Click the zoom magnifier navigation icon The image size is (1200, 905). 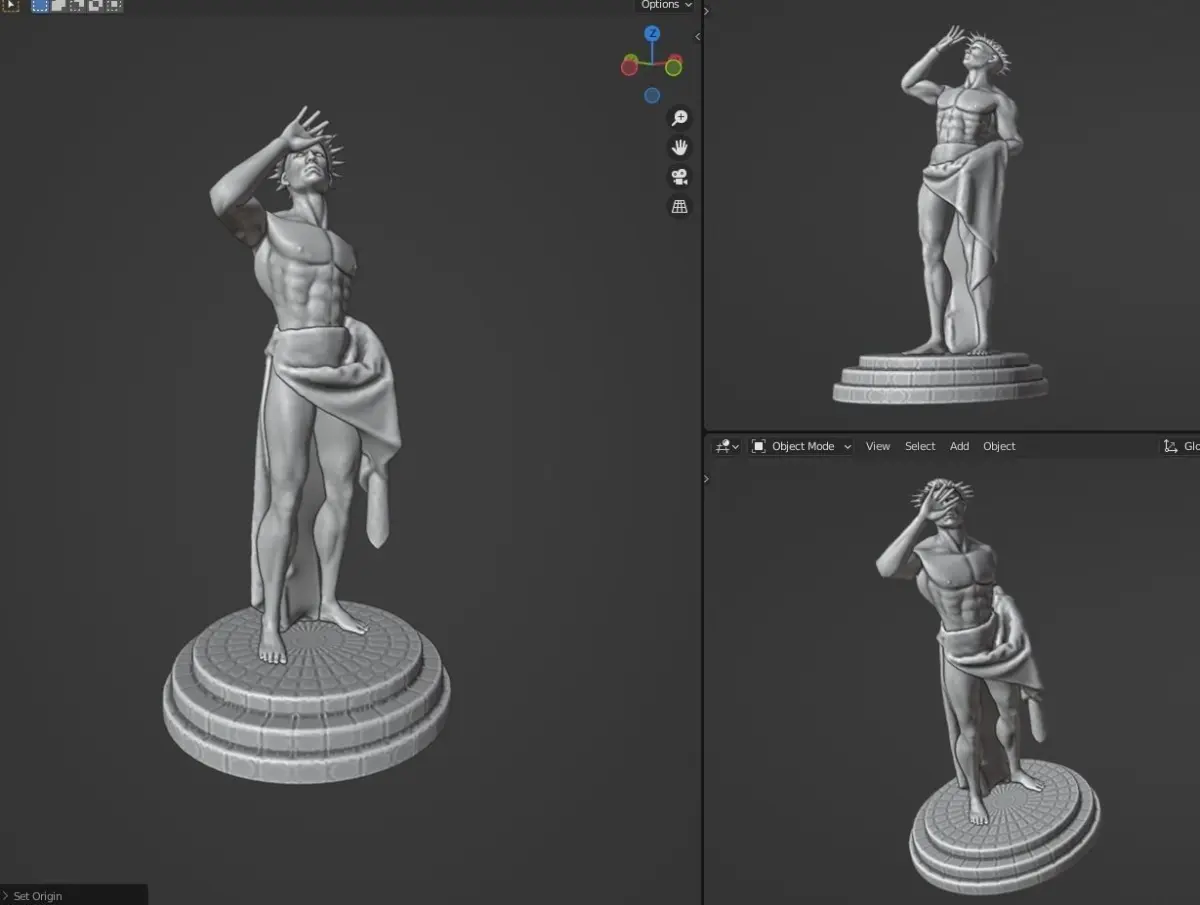[x=680, y=118]
